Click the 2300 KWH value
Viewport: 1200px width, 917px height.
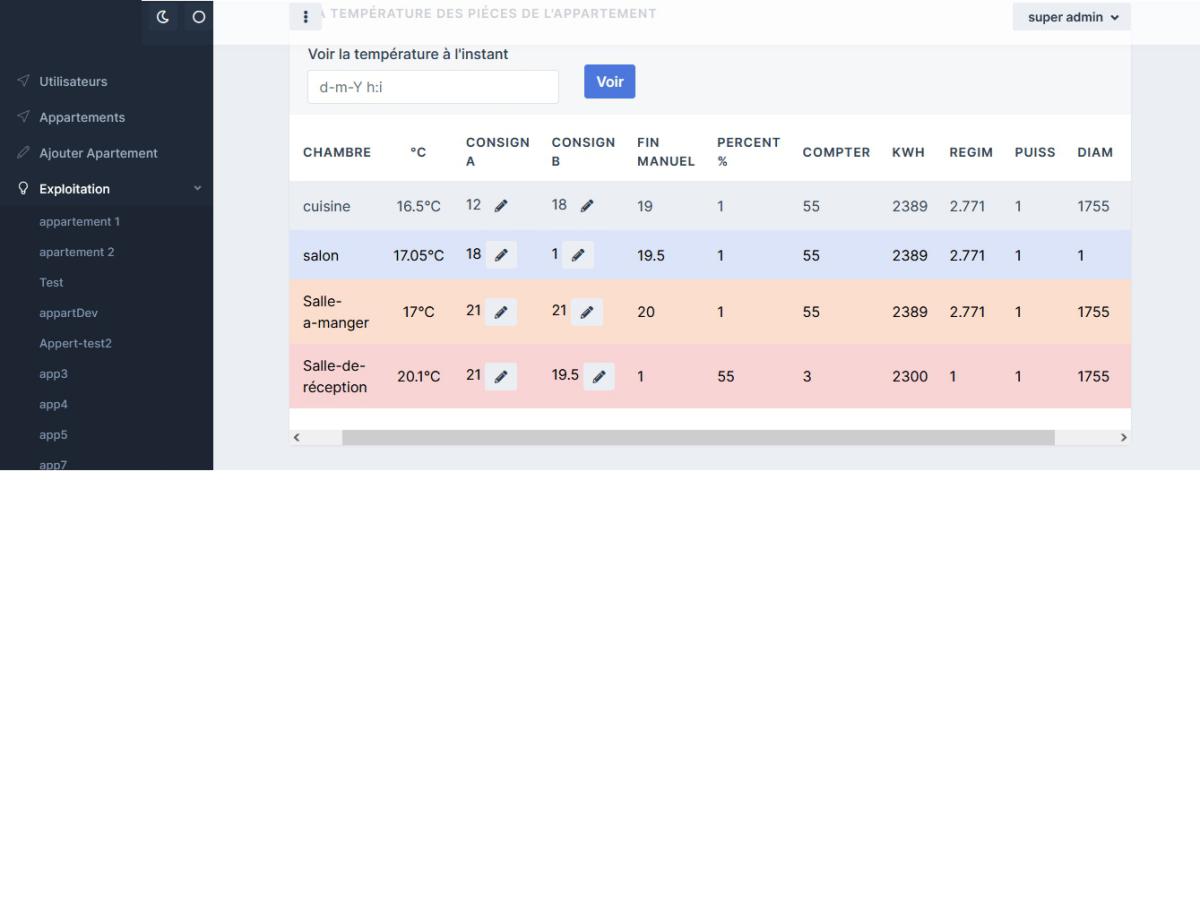(910, 377)
